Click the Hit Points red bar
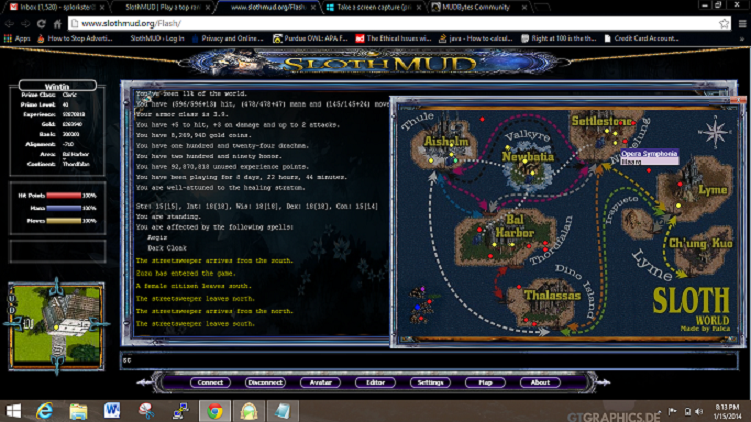Screen dimensions: 751x422 (64, 195)
